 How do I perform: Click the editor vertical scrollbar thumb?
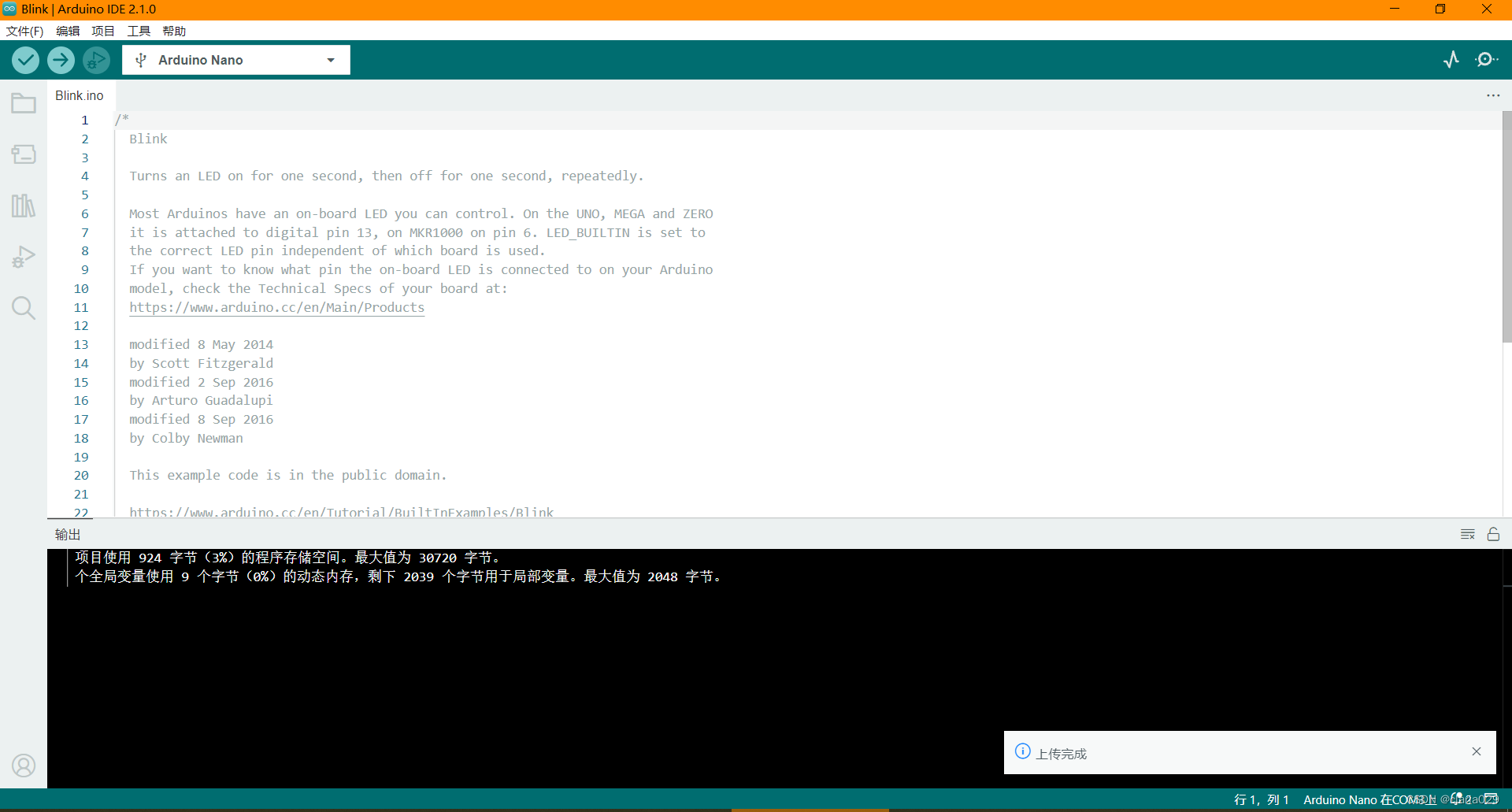point(1506,227)
